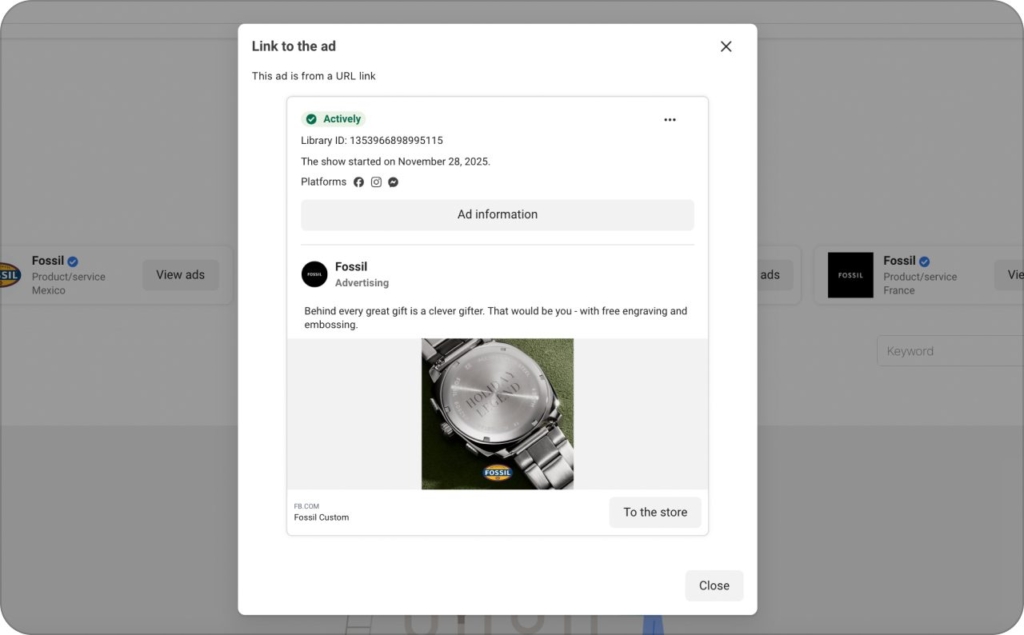1024x635 pixels.
Task: View ads for Fossil France
Action: (x=1014, y=274)
